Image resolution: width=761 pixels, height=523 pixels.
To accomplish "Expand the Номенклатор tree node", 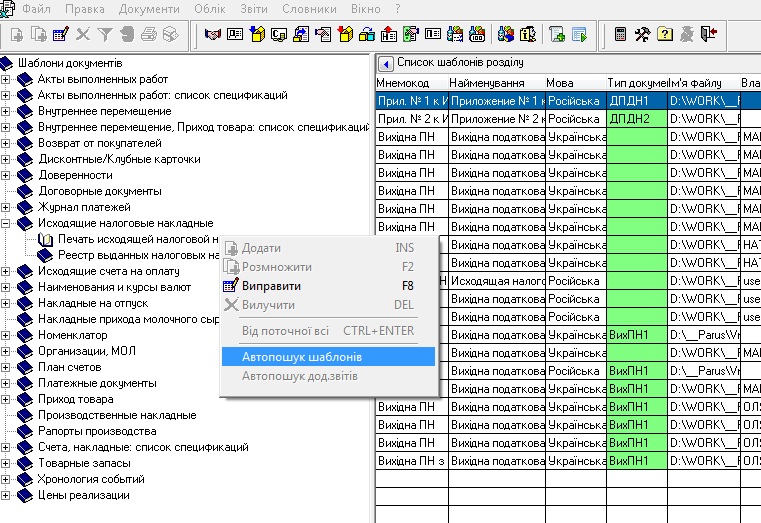I will 7,335.
